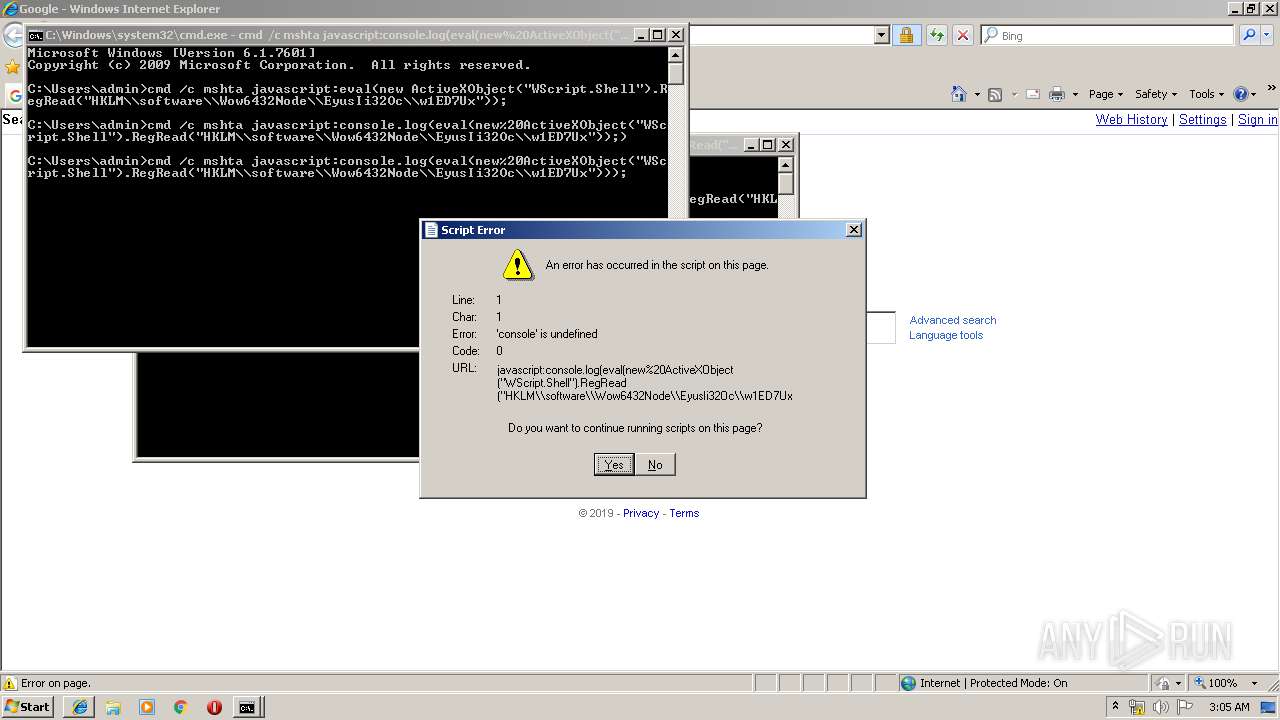Click the Print icon
The width and height of the screenshot is (1280, 720).
click(1057, 94)
